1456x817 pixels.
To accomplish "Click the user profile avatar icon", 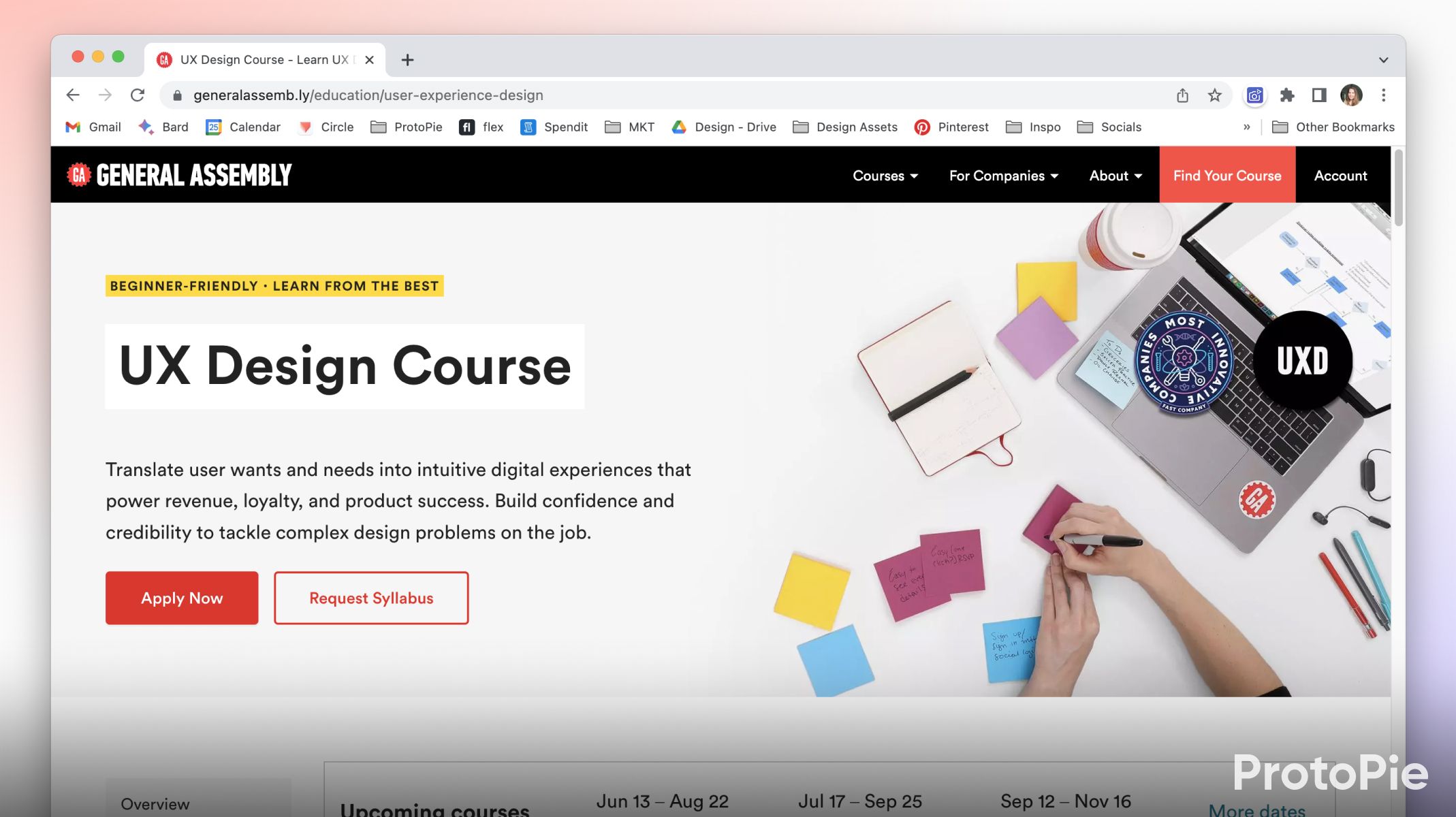I will (1351, 95).
